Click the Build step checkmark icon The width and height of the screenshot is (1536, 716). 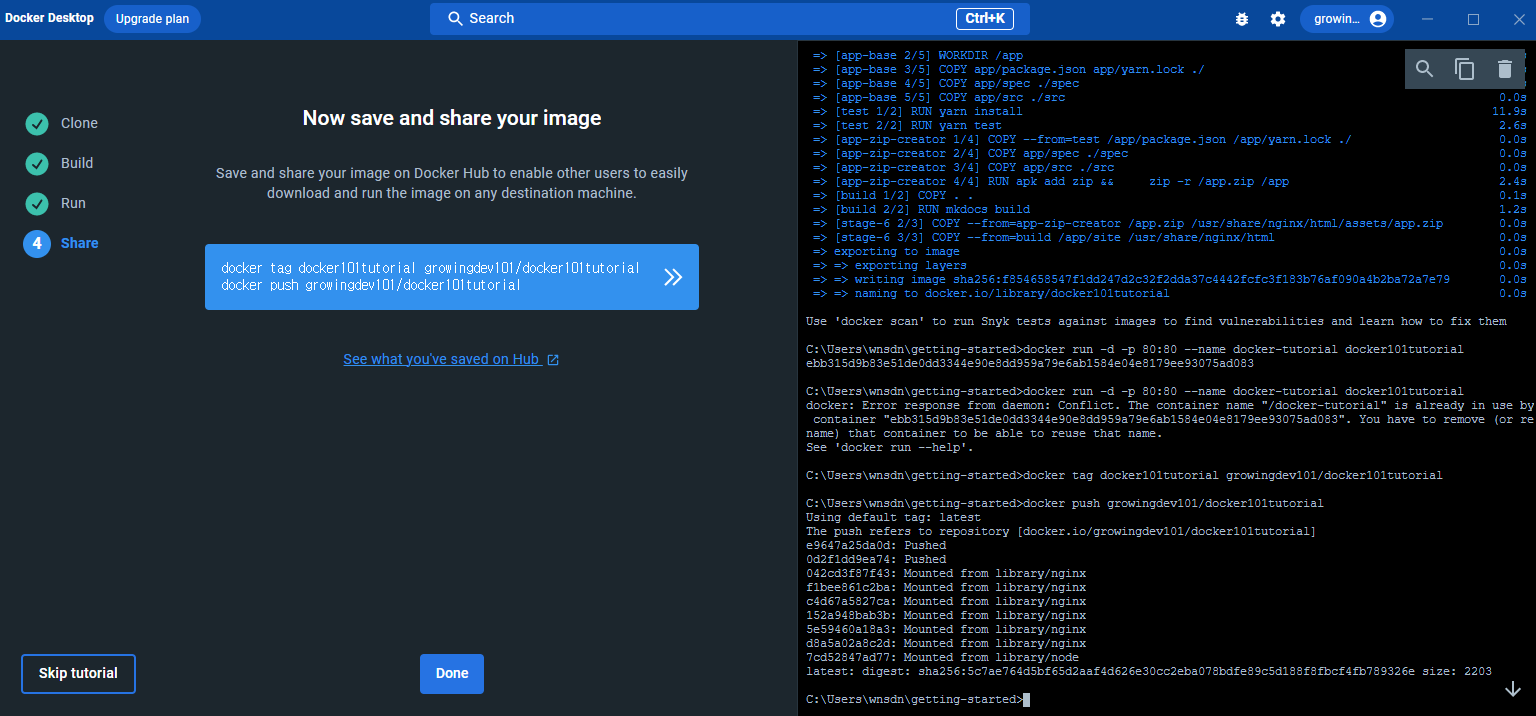pos(37,164)
